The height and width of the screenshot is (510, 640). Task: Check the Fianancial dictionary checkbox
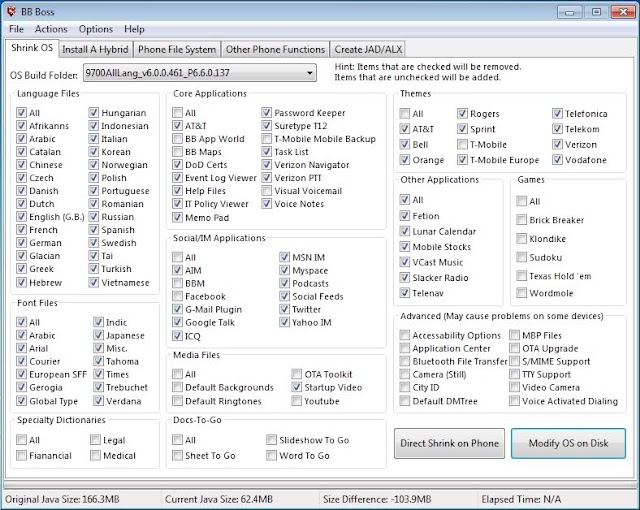point(21,455)
